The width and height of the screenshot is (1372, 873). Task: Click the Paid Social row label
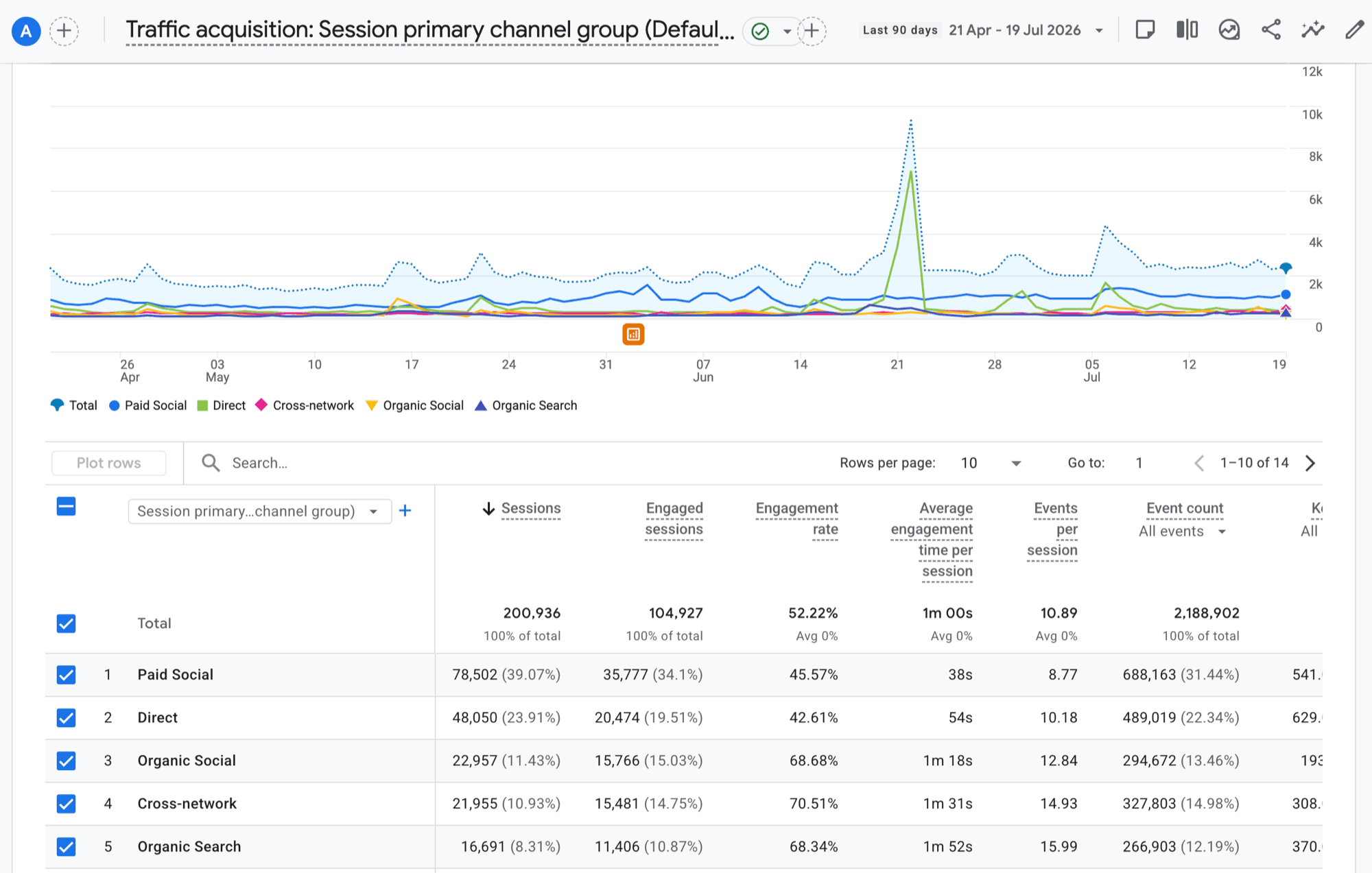(176, 675)
